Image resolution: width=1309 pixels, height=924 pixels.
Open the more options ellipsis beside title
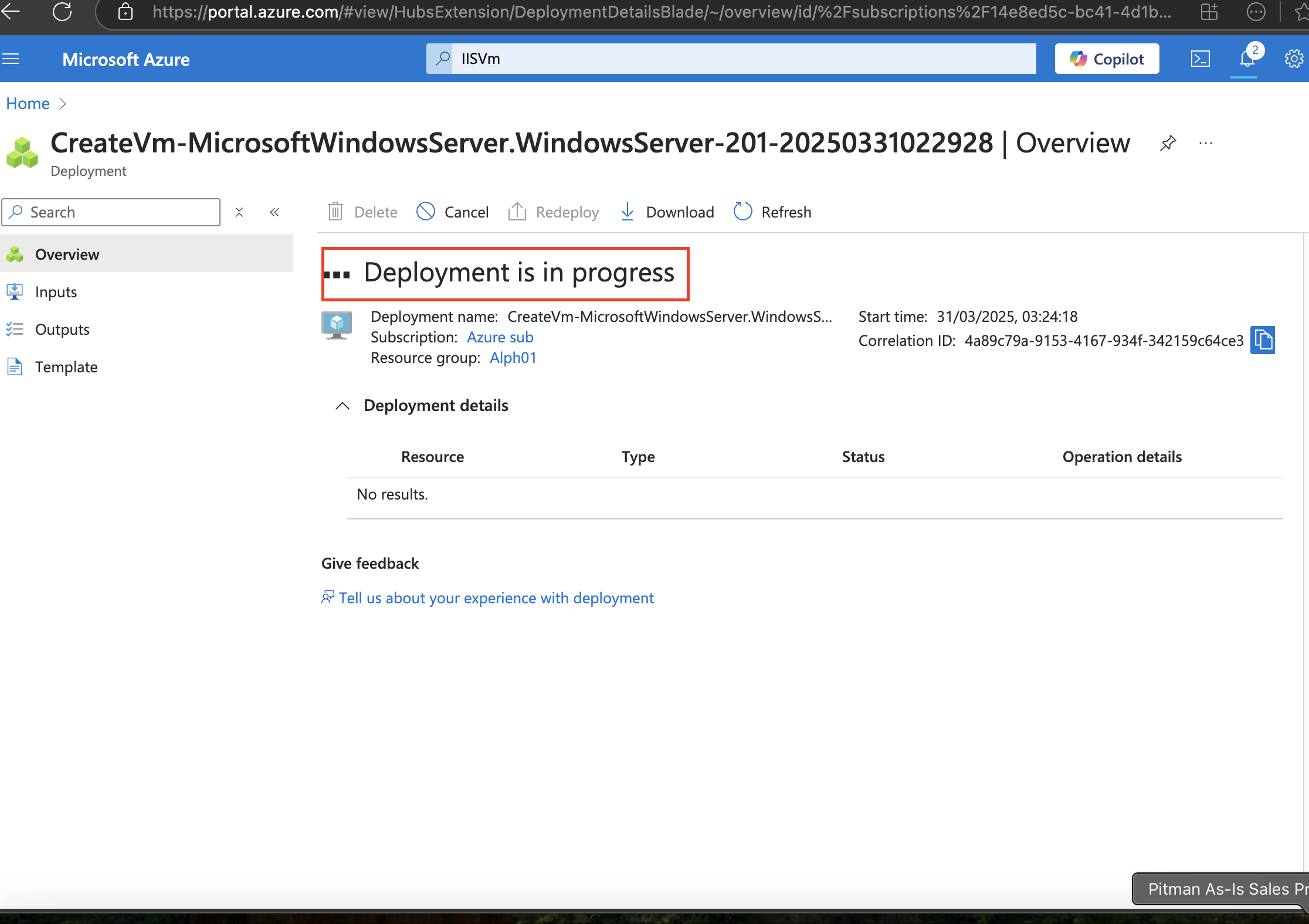coord(1206,143)
